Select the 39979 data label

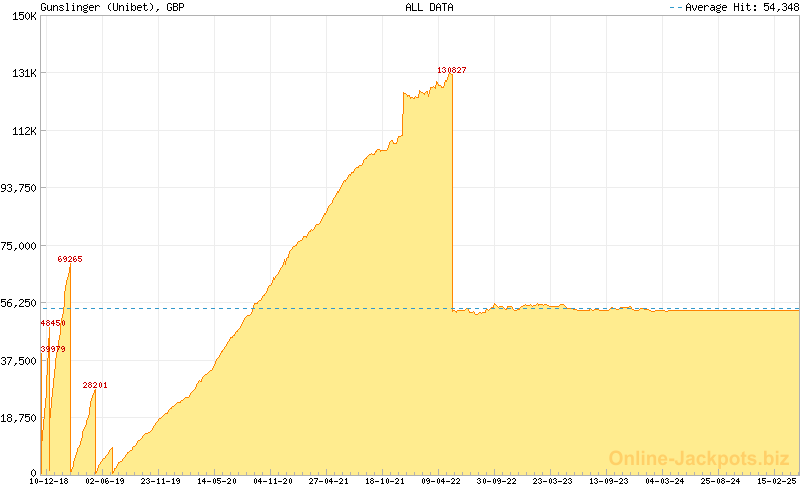pos(53,348)
